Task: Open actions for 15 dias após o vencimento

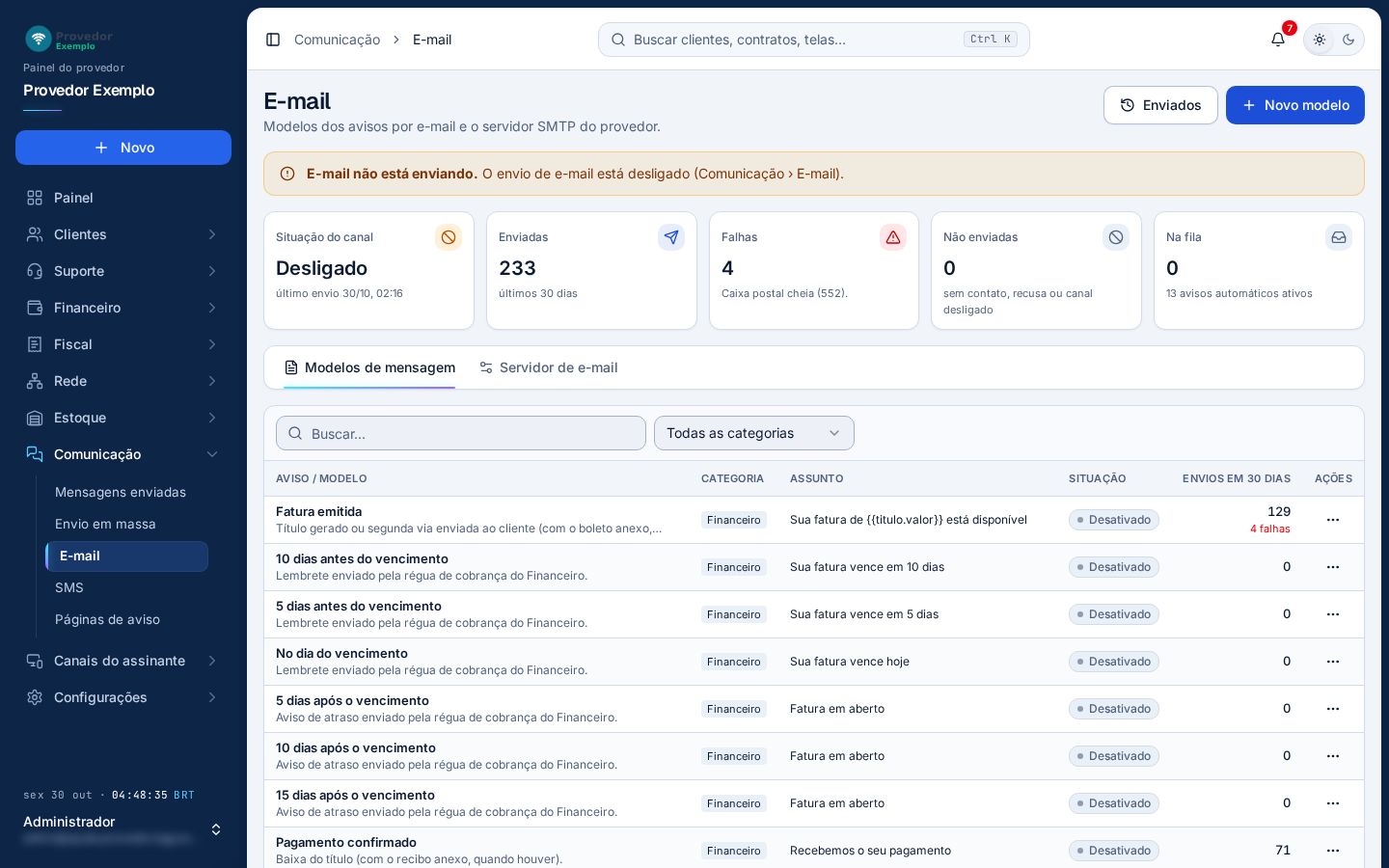Action: [x=1333, y=803]
